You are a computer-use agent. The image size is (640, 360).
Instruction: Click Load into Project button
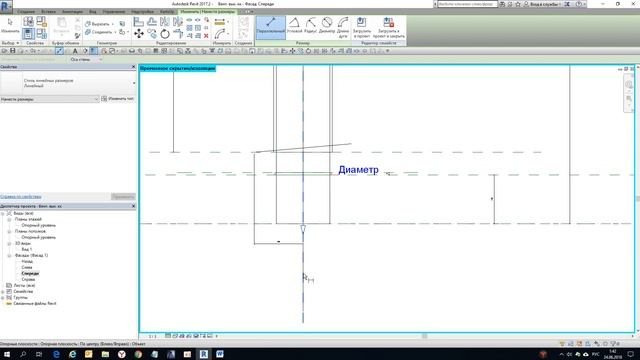[362, 27]
